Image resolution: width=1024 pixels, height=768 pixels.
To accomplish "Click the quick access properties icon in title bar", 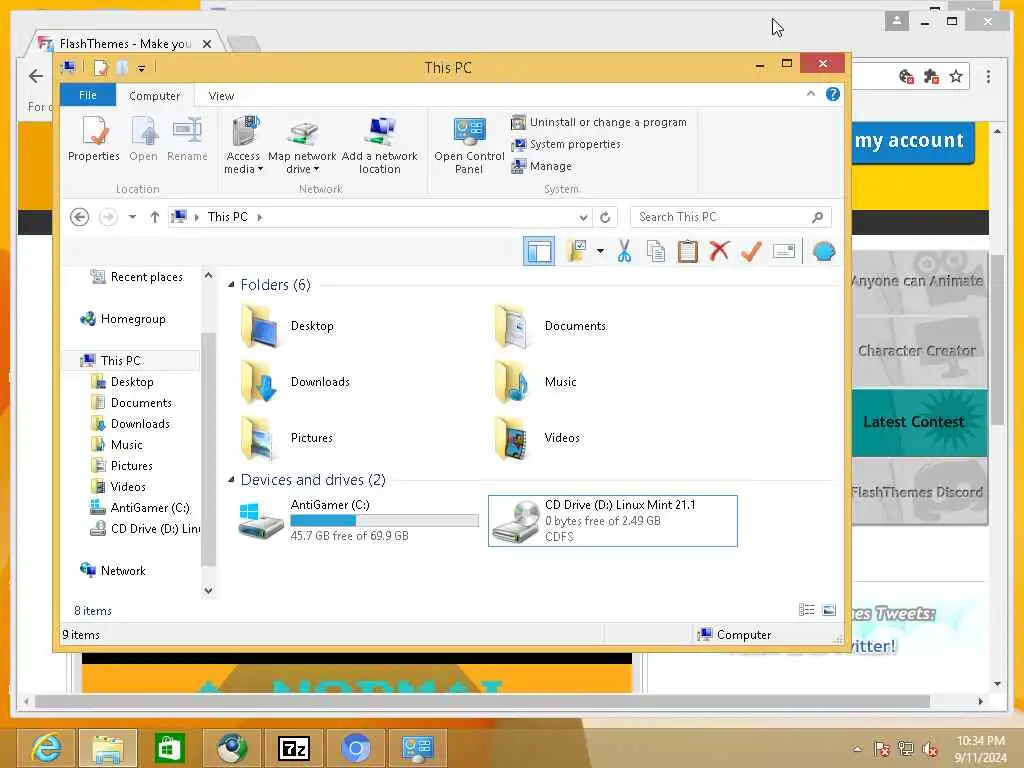I will [101, 68].
